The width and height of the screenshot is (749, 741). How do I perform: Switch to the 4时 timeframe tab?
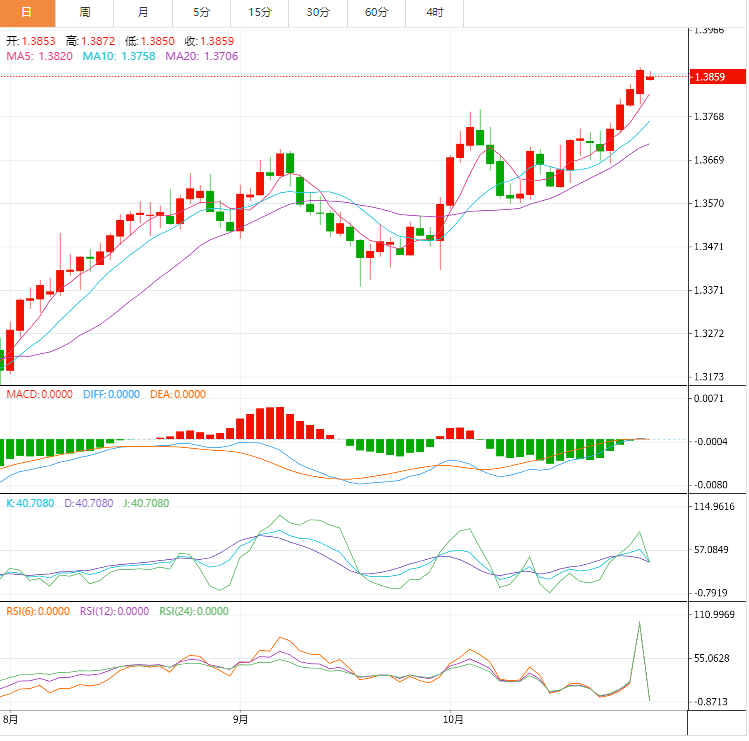[434, 12]
